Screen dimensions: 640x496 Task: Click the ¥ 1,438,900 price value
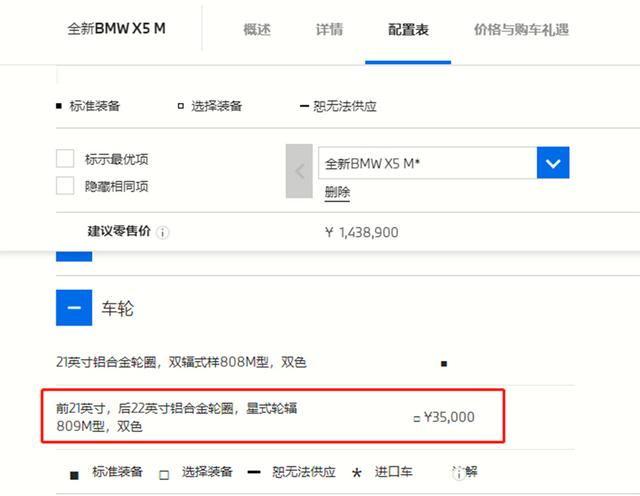click(362, 232)
